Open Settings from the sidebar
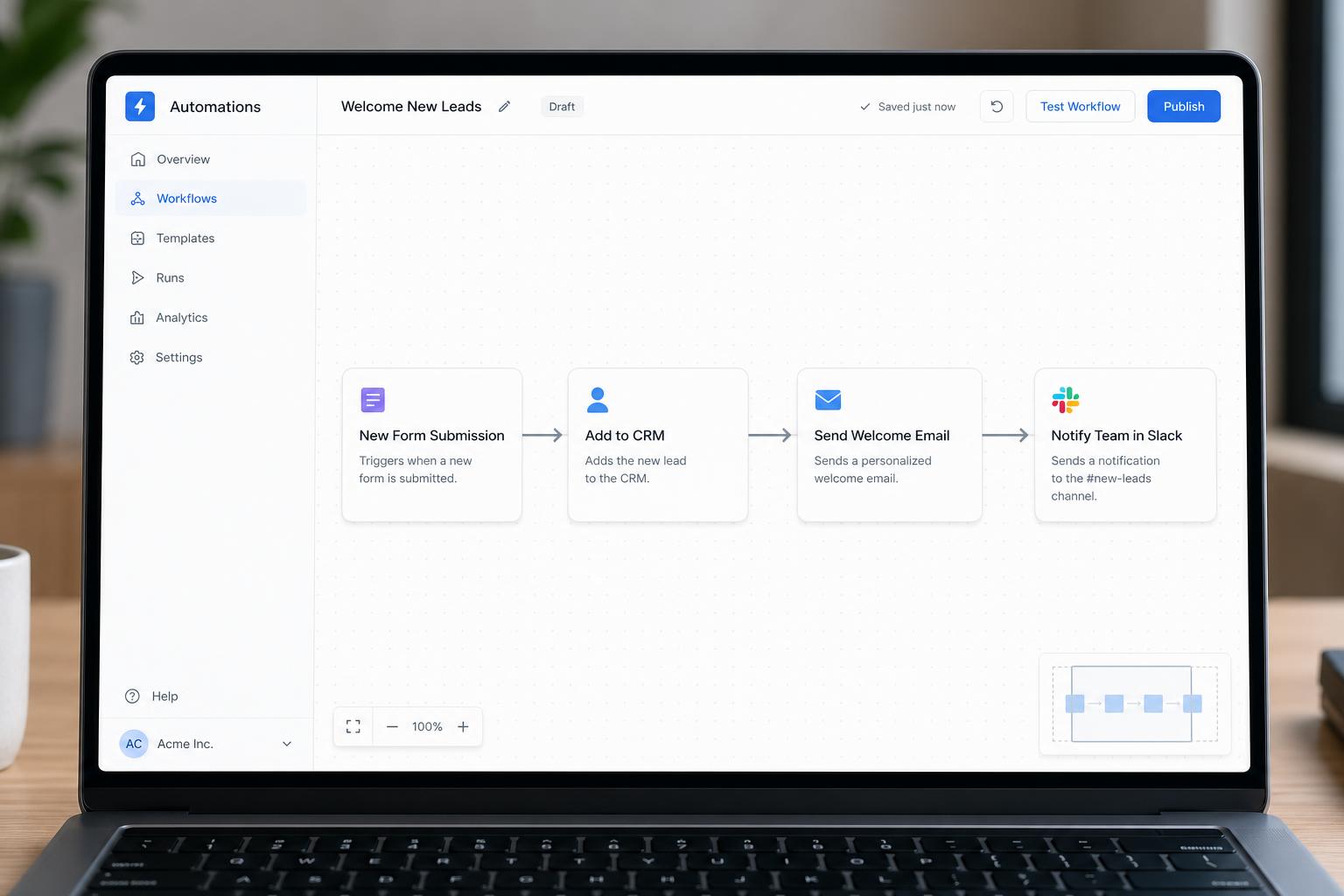This screenshot has height=896, width=1344. pos(211,357)
